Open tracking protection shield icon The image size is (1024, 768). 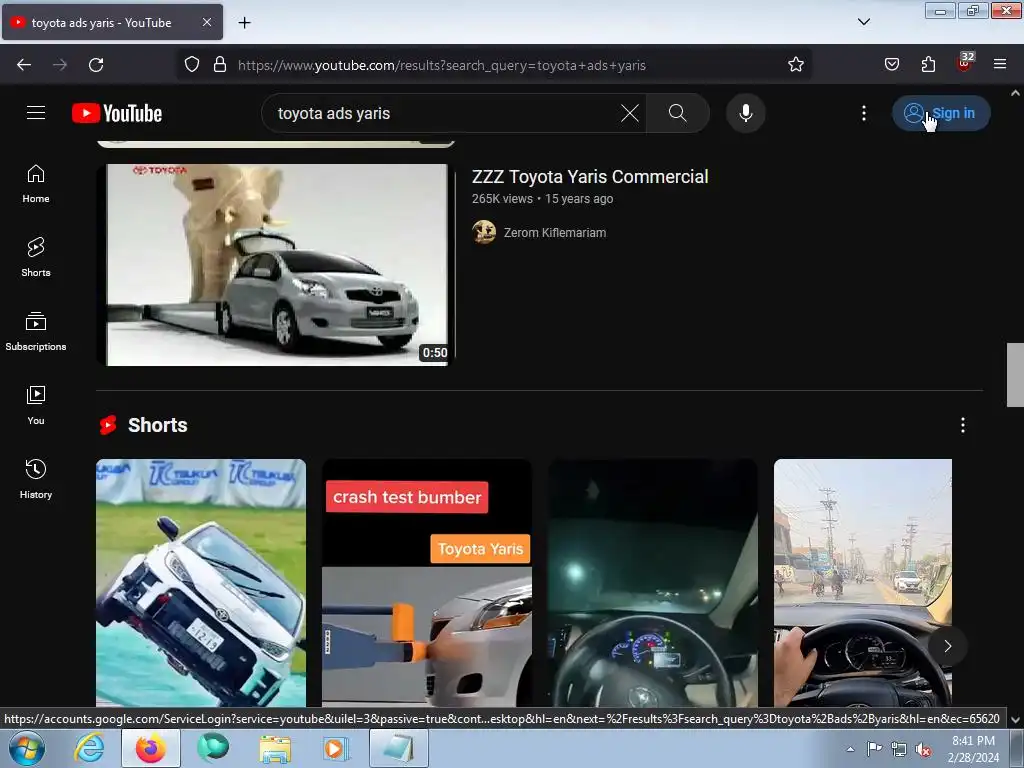tap(191, 65)
